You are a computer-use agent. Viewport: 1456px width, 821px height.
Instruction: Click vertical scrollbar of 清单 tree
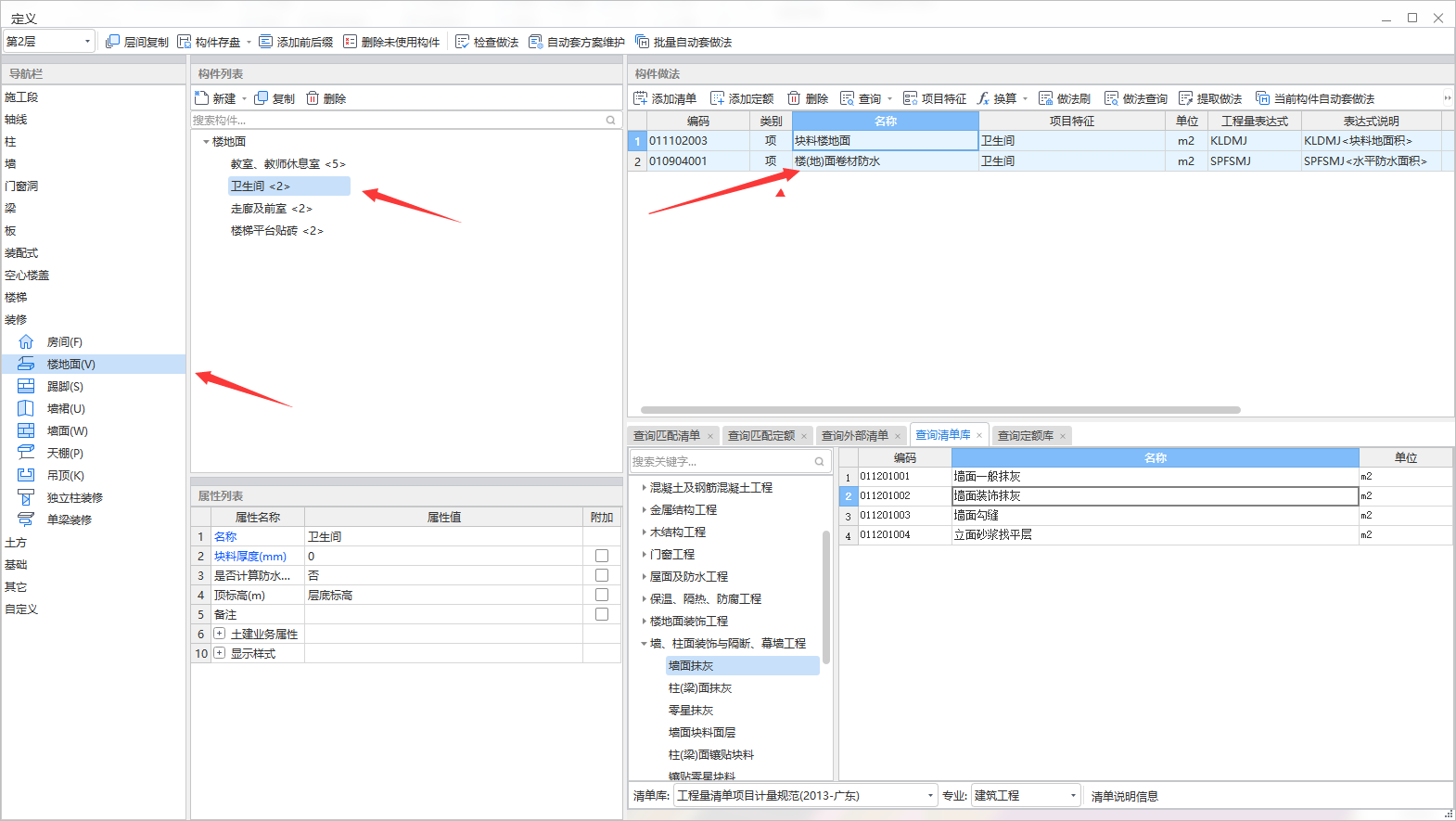click(x=826, y=597)
